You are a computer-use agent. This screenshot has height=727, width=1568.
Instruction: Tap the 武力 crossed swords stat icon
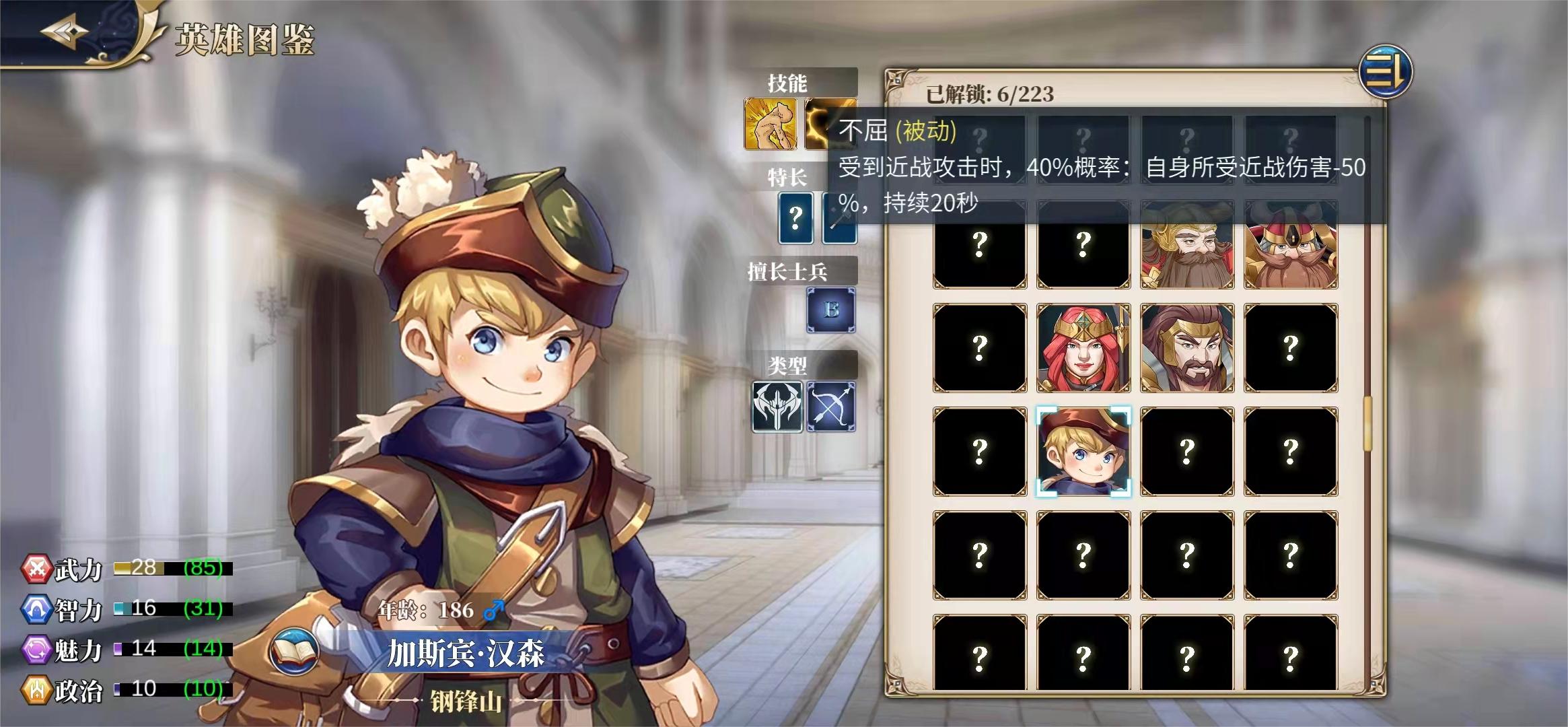(x=37, y=569)
